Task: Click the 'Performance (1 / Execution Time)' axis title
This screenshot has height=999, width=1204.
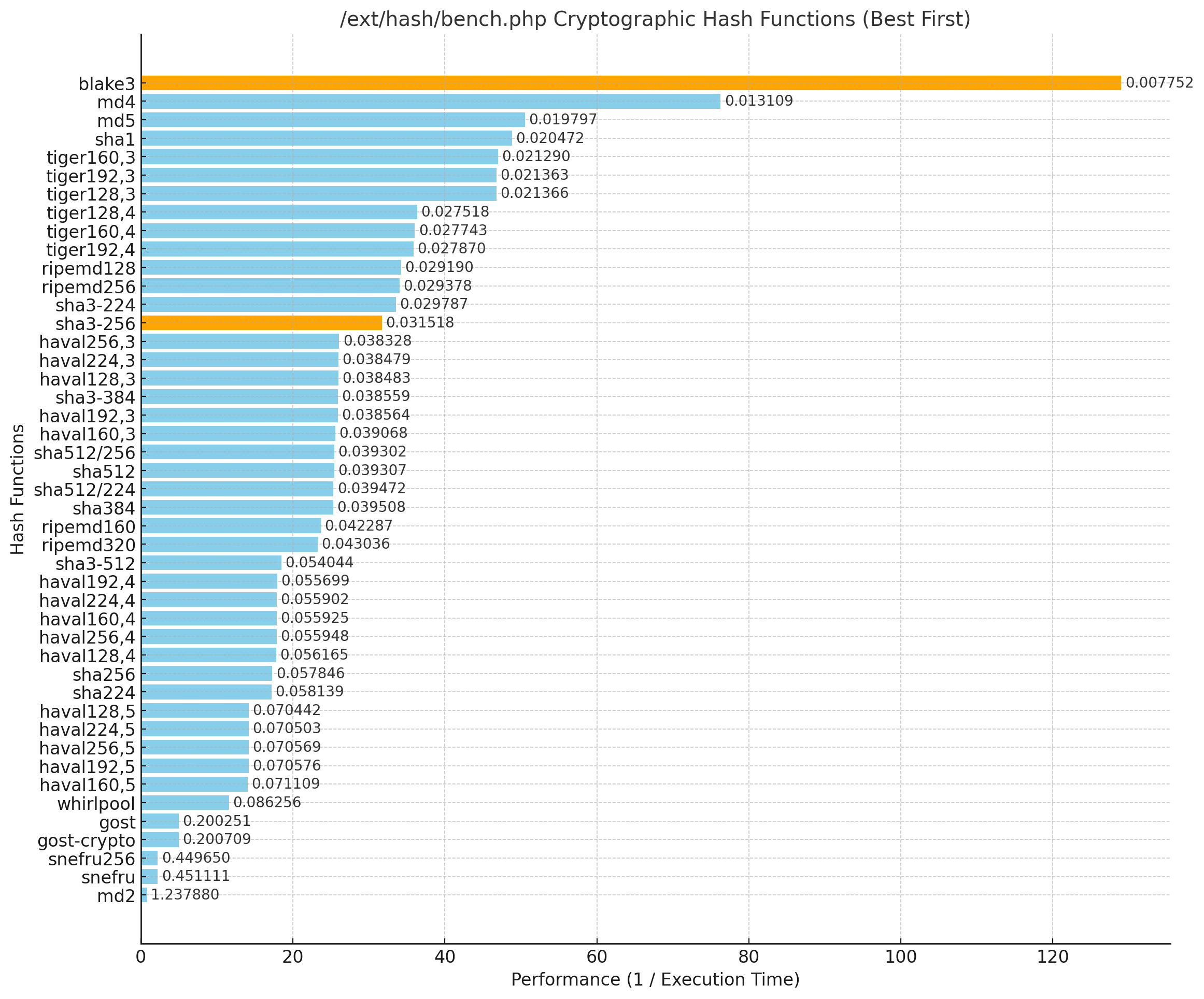Action: click(x=655, y=979)
